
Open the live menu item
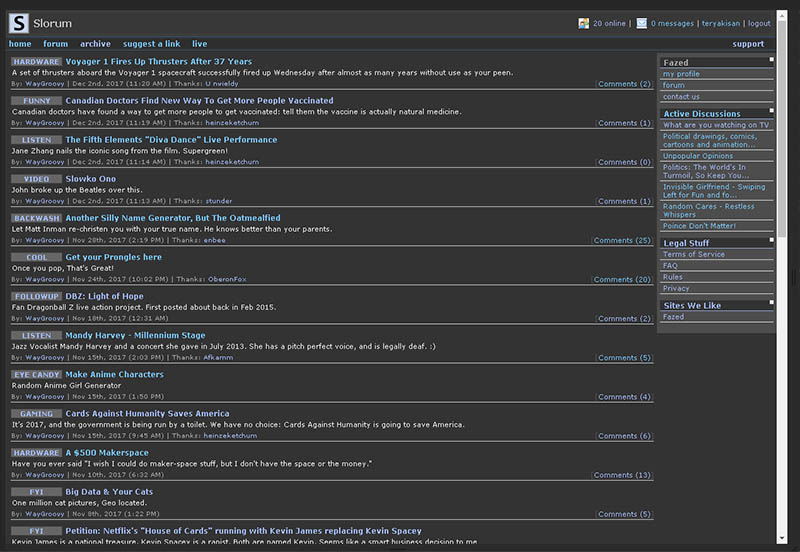coord(199,44)
